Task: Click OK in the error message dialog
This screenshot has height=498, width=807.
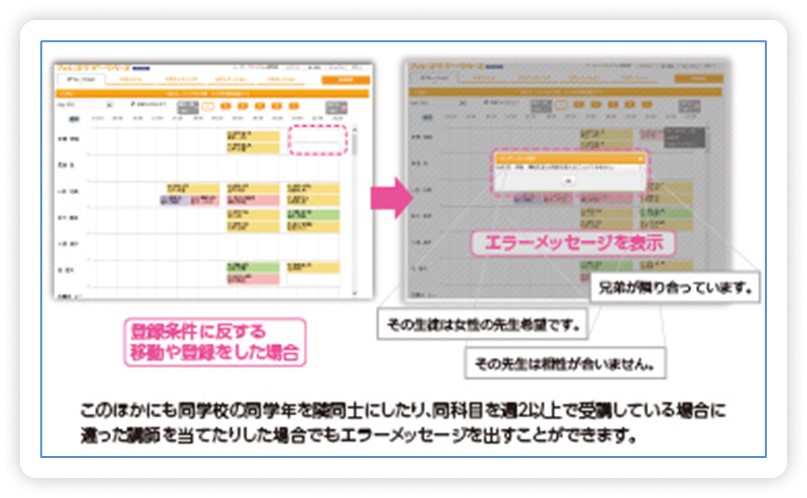Action: tap(568, 183)
